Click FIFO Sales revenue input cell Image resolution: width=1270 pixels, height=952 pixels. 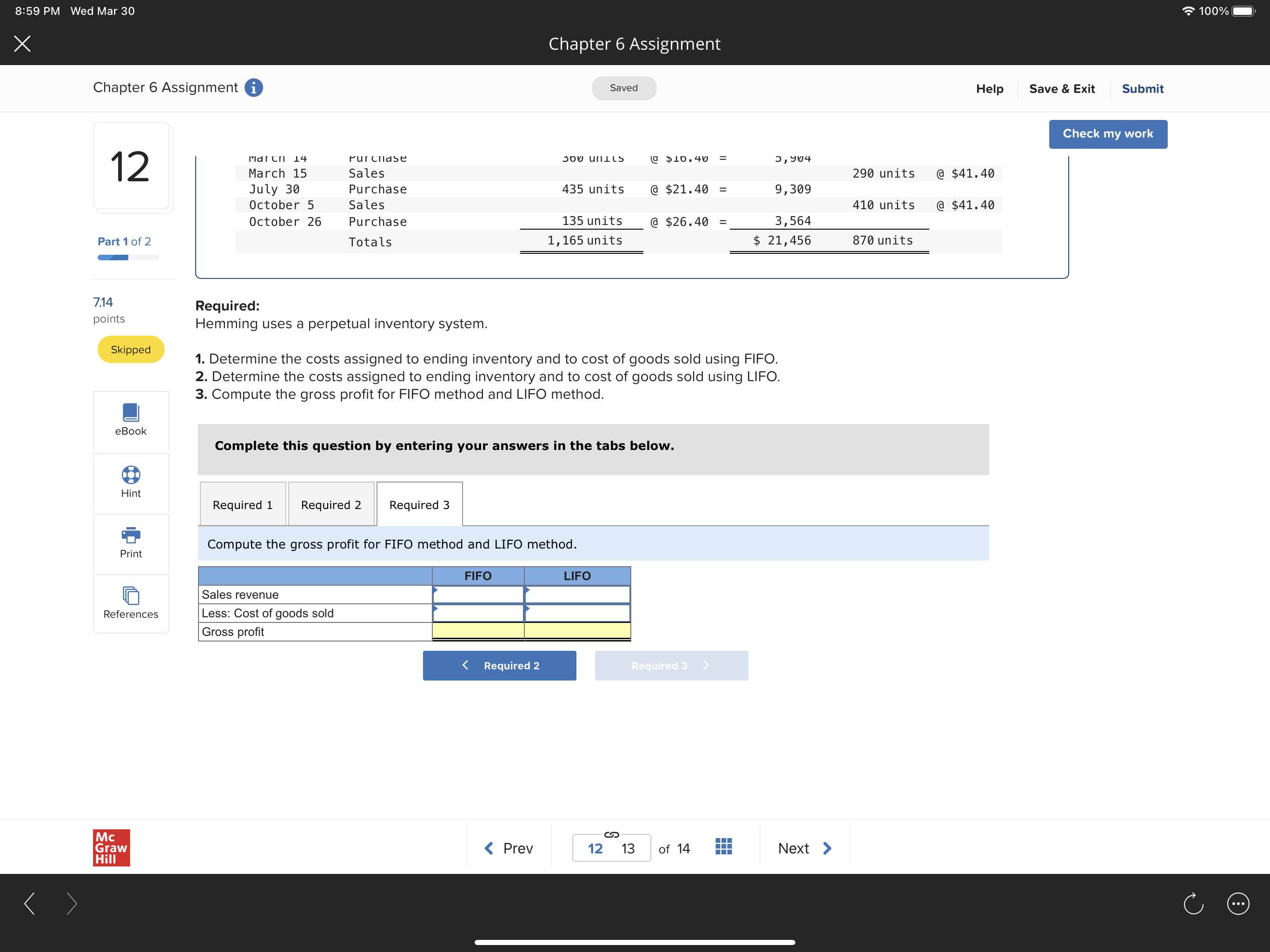pyautogui.click(x=478, y=595)
